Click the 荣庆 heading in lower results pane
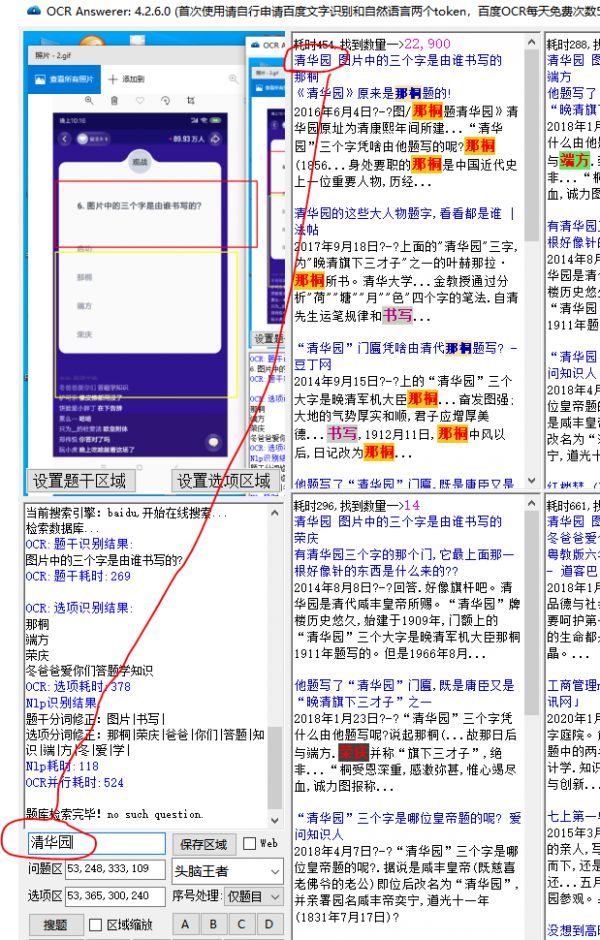 tap(306, 538)
